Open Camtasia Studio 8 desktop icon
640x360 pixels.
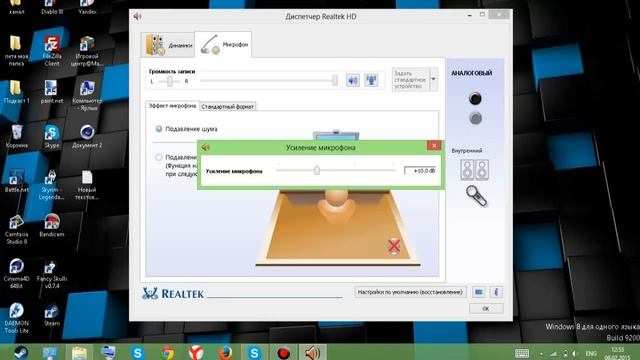[16, 229]
